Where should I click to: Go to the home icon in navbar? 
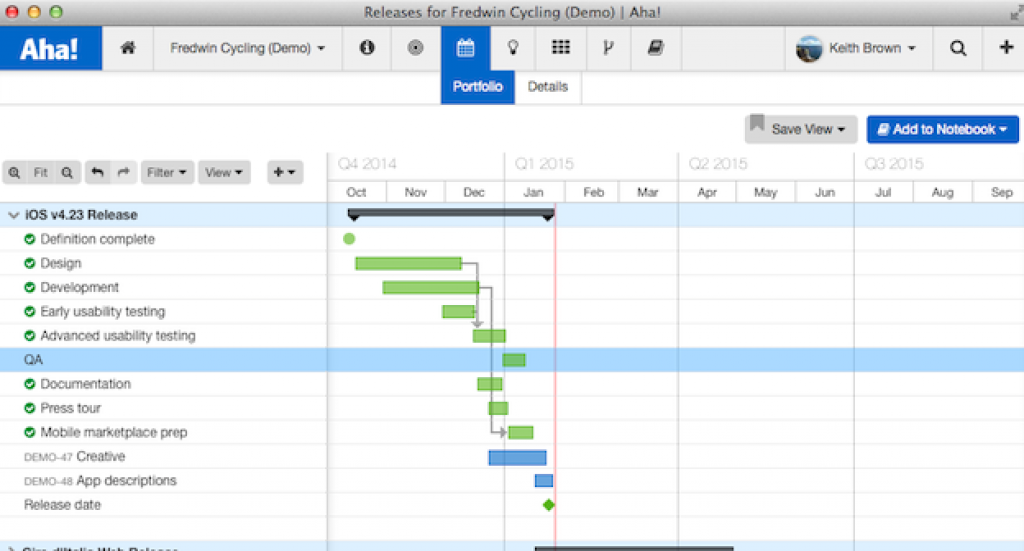tap(127, 48)
